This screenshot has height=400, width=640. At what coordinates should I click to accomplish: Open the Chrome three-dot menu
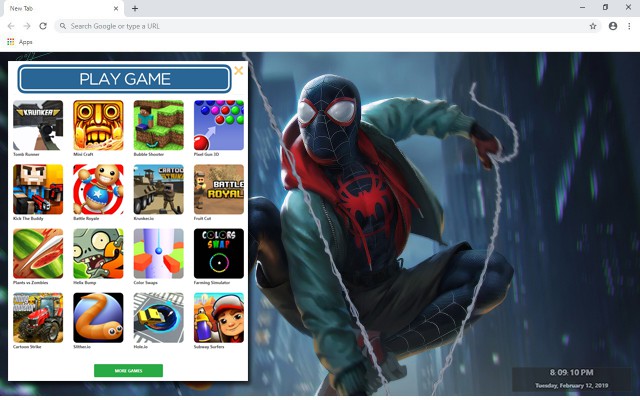tap(629, 26)
